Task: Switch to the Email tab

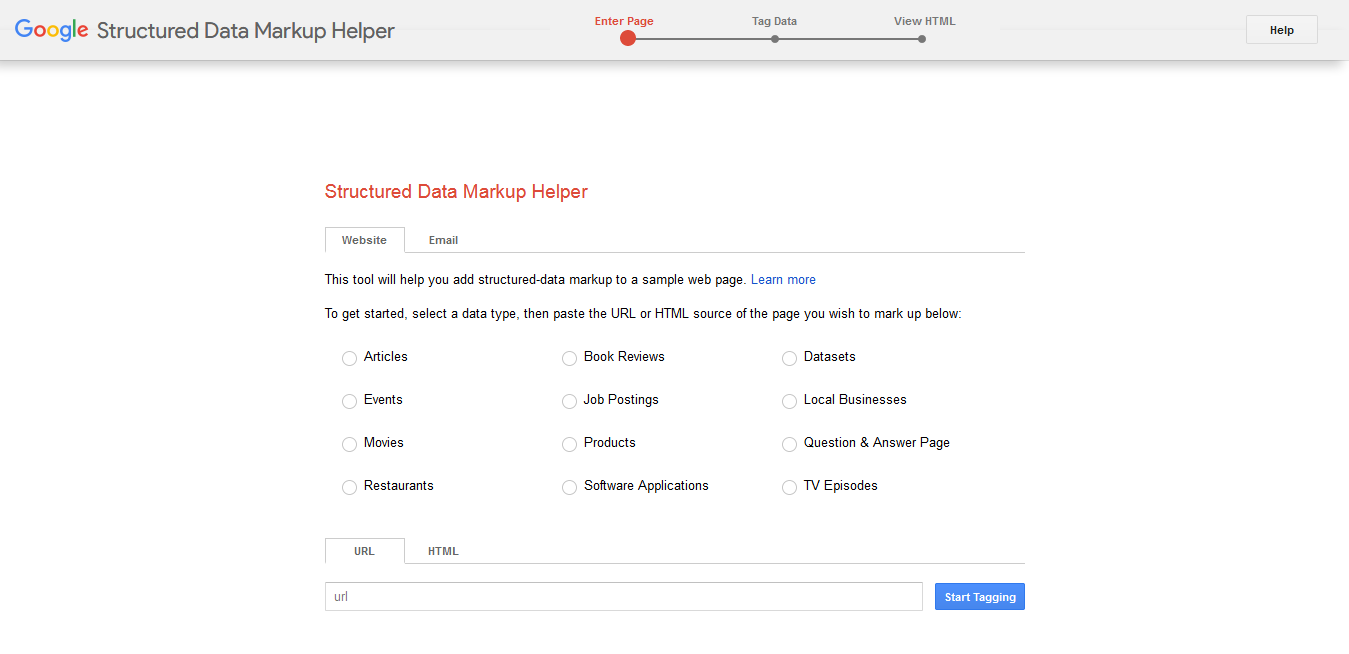Action: click(x=443, y=240)
